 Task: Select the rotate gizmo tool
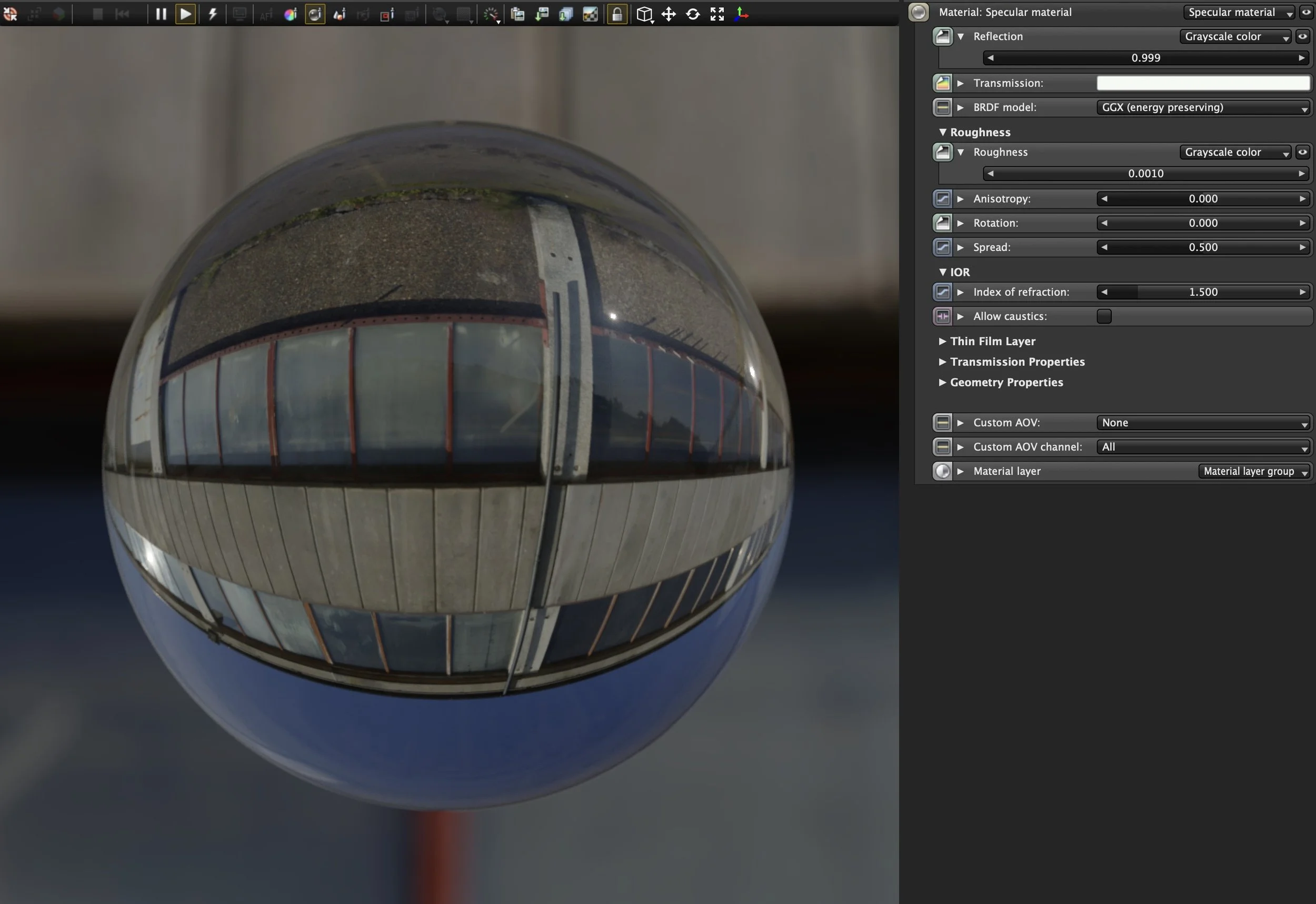(693, 14)
